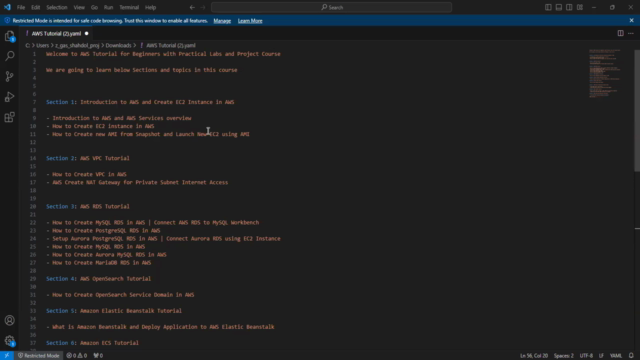Click line 14 Section 2: AWS VPC Tutorial
This screenshot has height=360, width=640.
tap(88, 158)
